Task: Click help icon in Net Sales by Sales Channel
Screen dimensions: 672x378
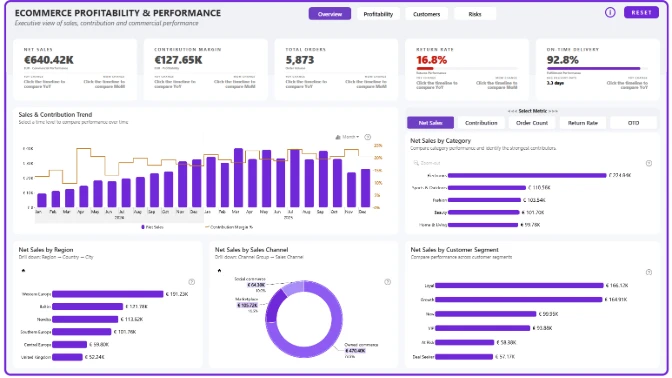Action: click(387, 282)
